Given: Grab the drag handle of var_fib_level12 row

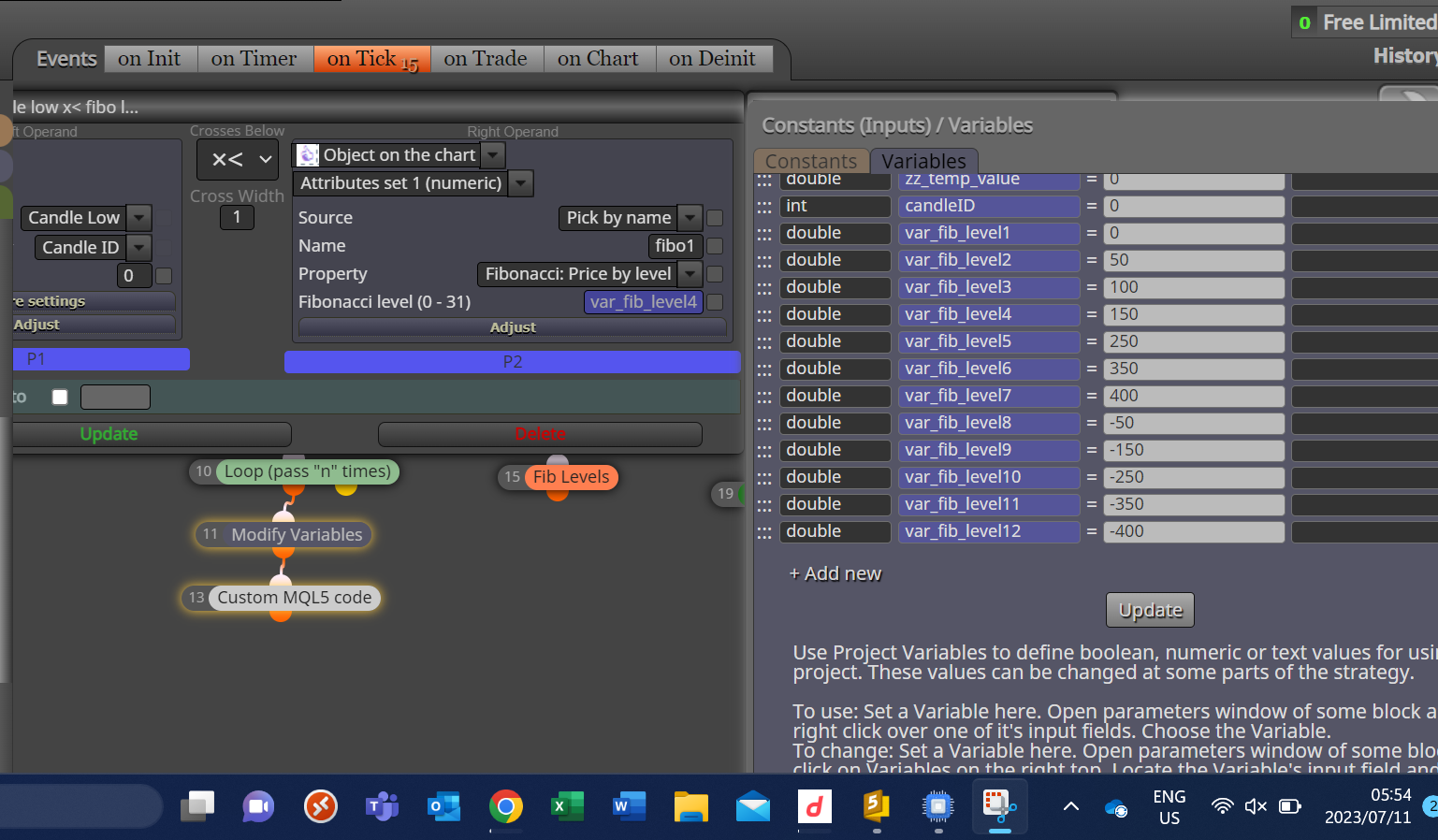Looking at the screenshot, I should pos(764,532).
